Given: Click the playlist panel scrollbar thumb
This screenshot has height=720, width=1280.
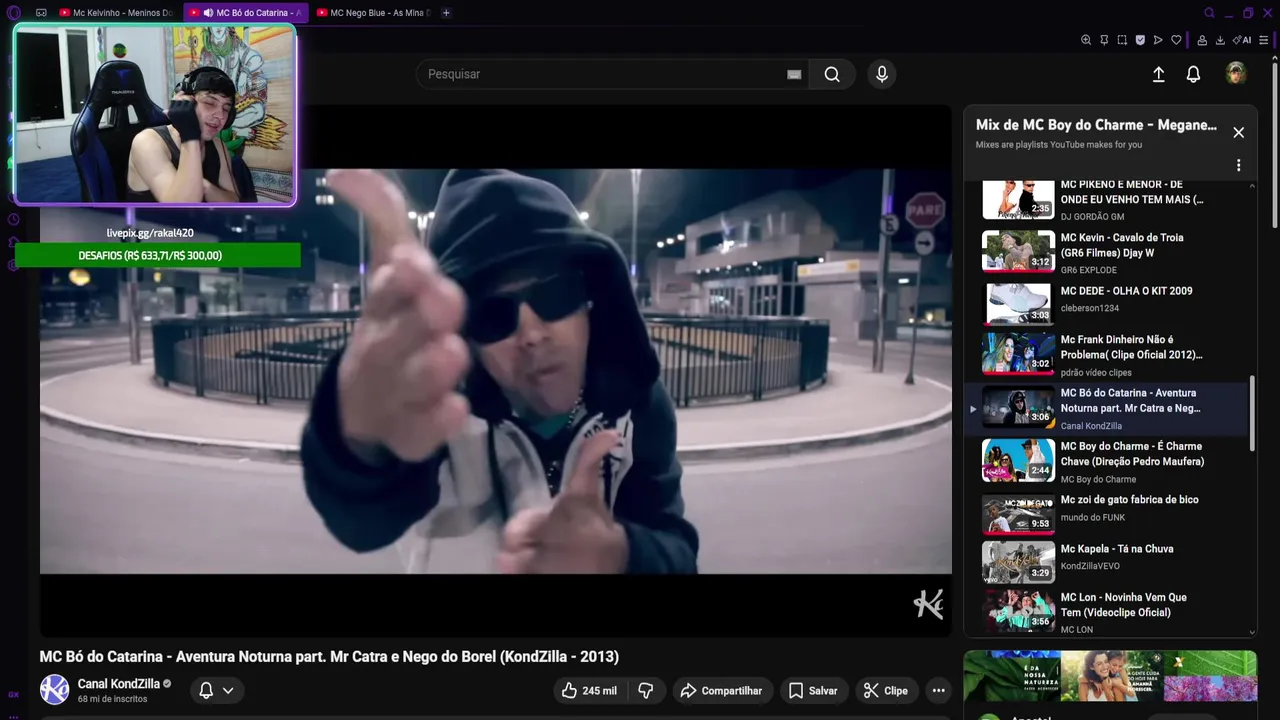Looking at the screenshot, I should pos(1253,414).
